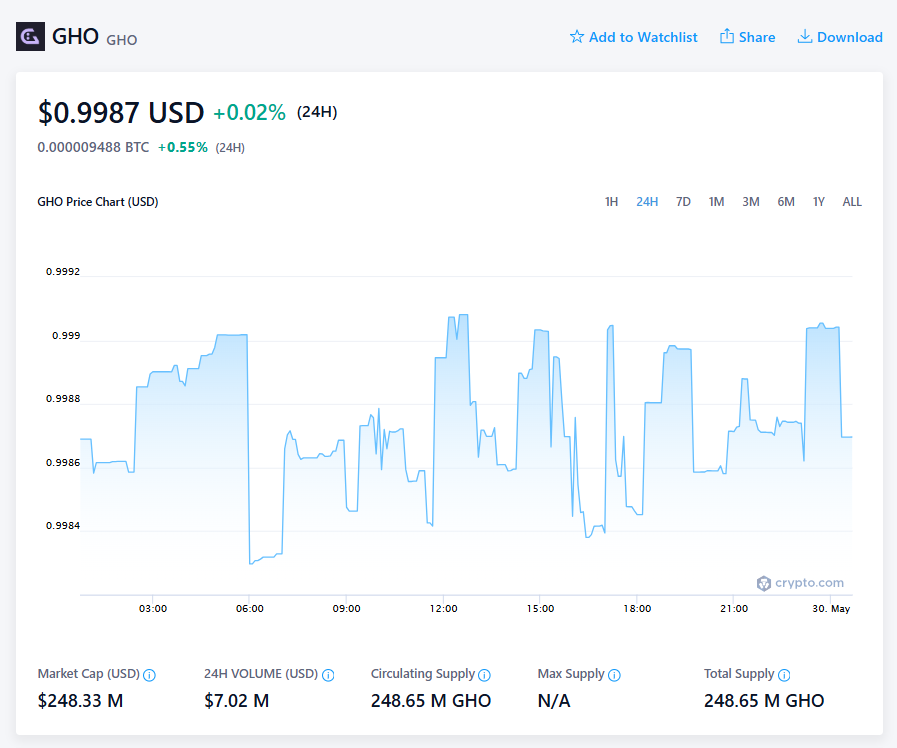Click the GHO Price Chart (USD) title
The image size is (897, 748).
click(x=98, y=202)
